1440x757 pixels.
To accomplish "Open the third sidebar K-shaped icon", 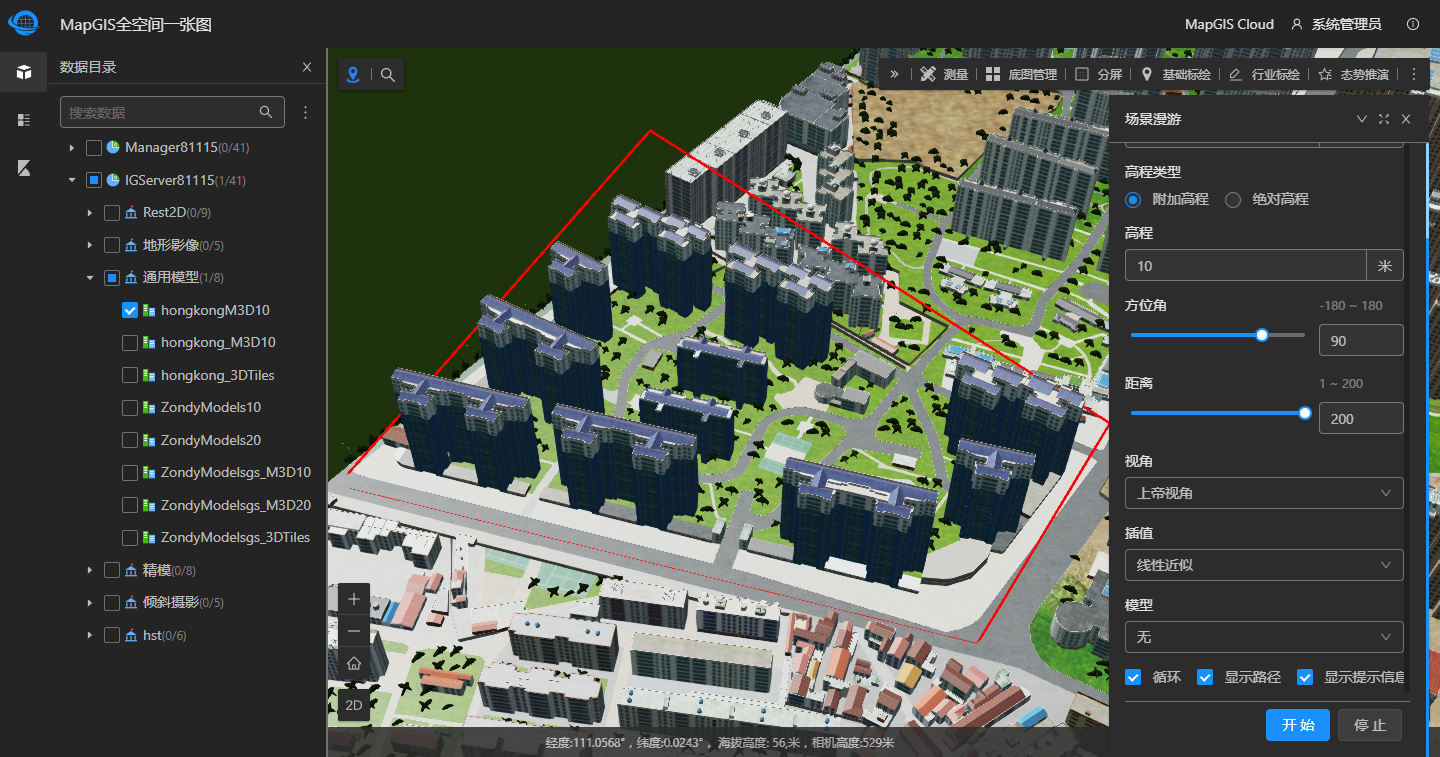I will click(23, 168).
